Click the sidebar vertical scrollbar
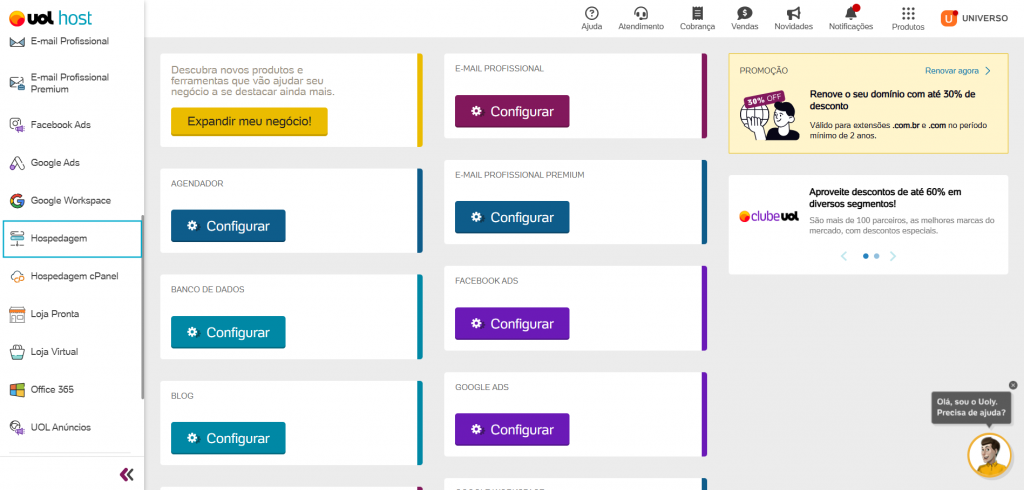The image size is (1024, 490). 142,307
